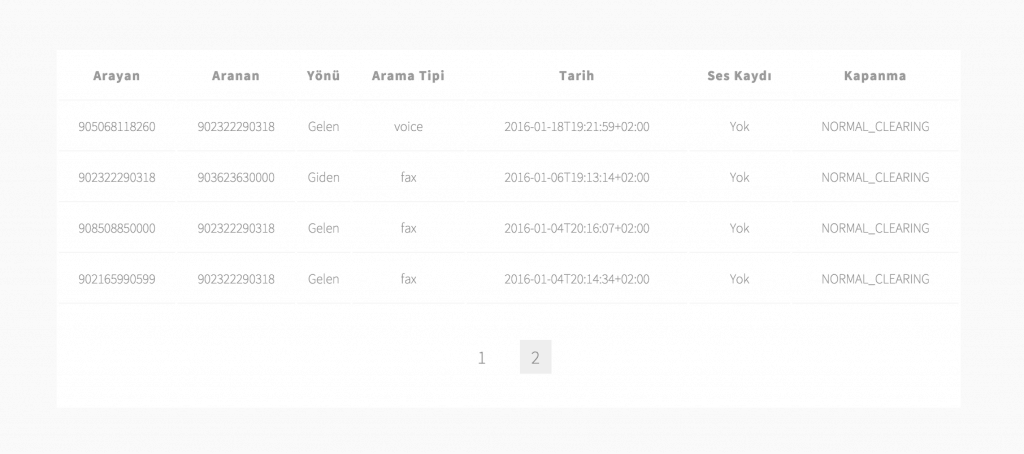Image resolution: width=1024 pixels, height=454 pixels.
Task: Click the Aranan column header
Action: [236, 76]
